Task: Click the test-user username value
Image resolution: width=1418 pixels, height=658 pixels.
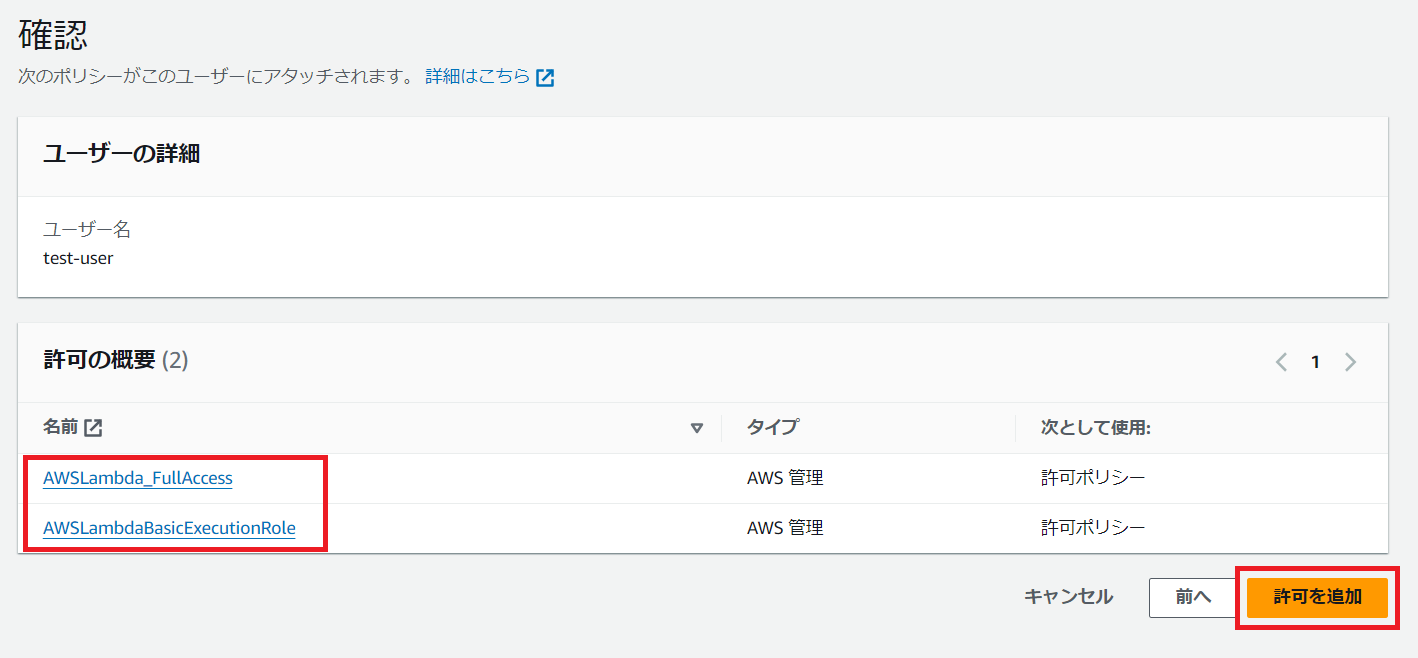Action: 78,258
